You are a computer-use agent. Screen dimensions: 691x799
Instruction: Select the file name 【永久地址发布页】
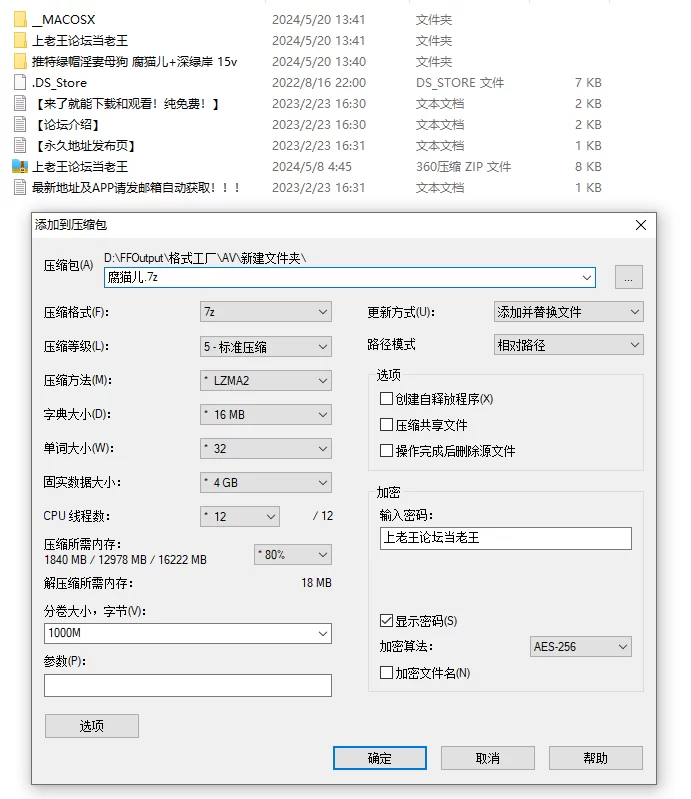[84, 146]
